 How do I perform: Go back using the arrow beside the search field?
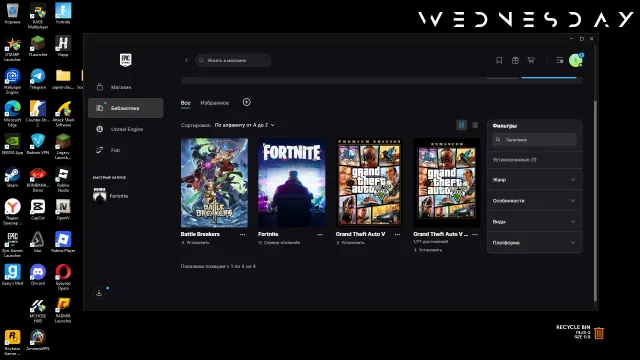186,60
